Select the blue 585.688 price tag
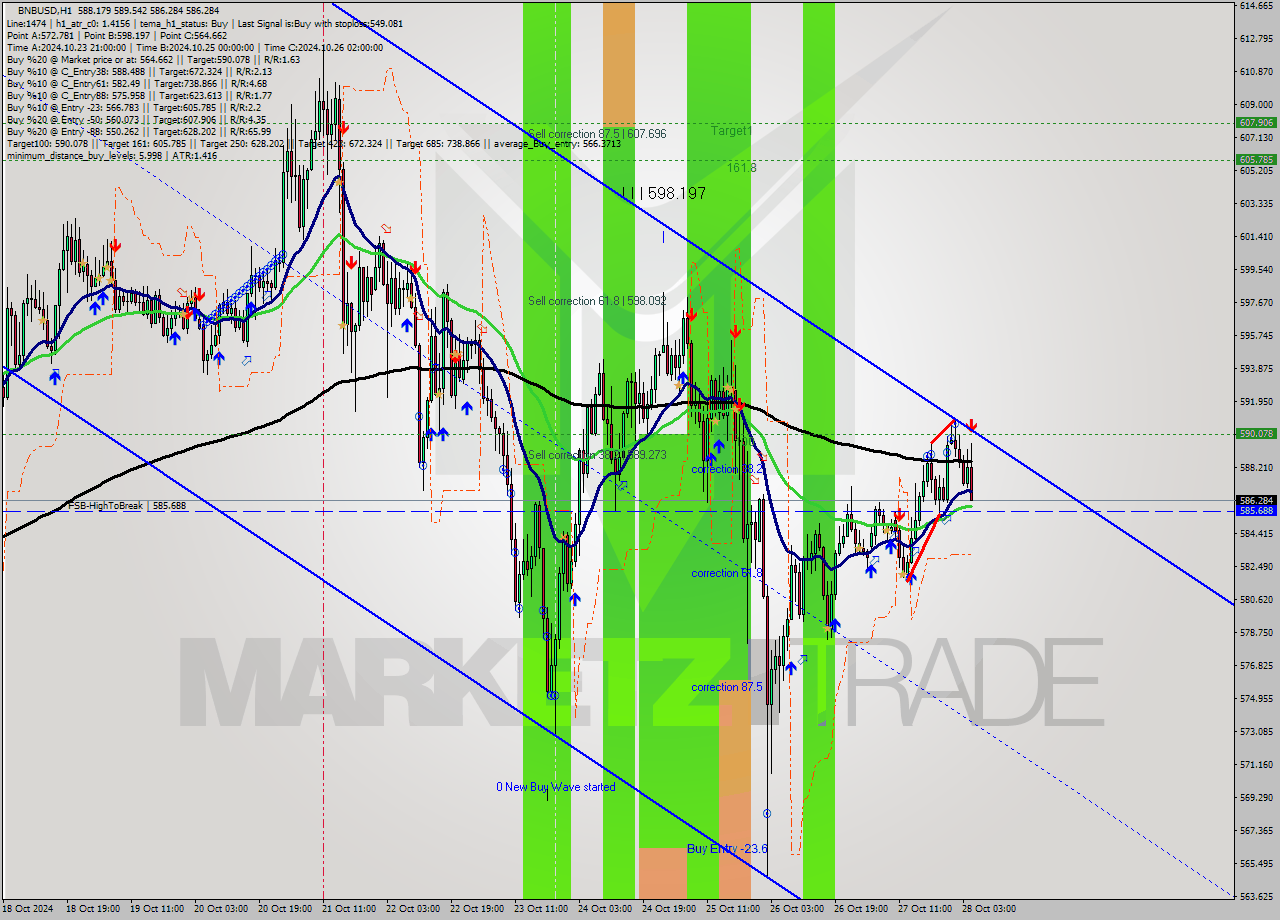This screenshot has width=1280, height=920. [x=1257, y=510]
